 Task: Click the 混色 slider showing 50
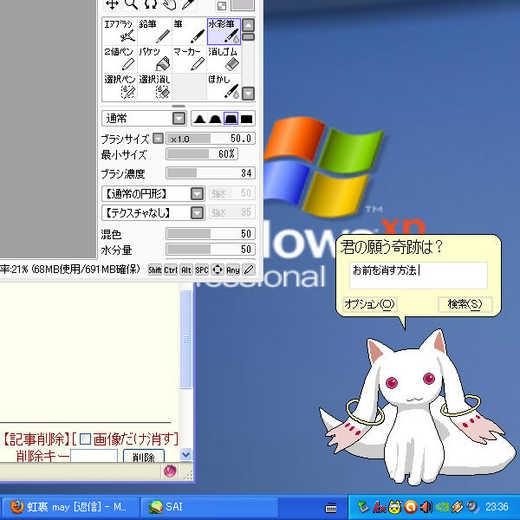(x=211, y=234)
